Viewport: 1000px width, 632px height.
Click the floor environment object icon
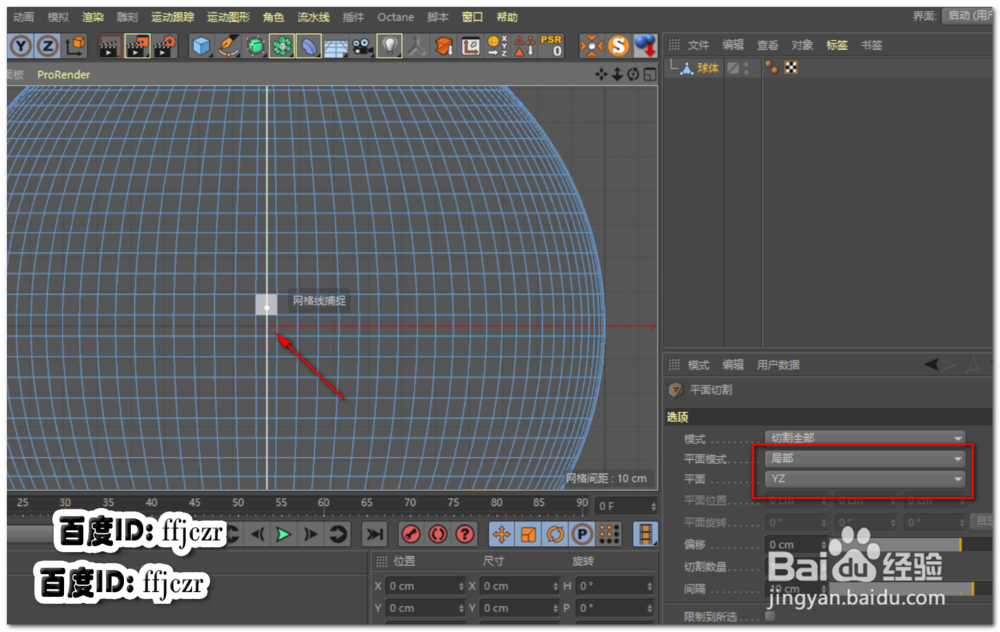point(335,47)
